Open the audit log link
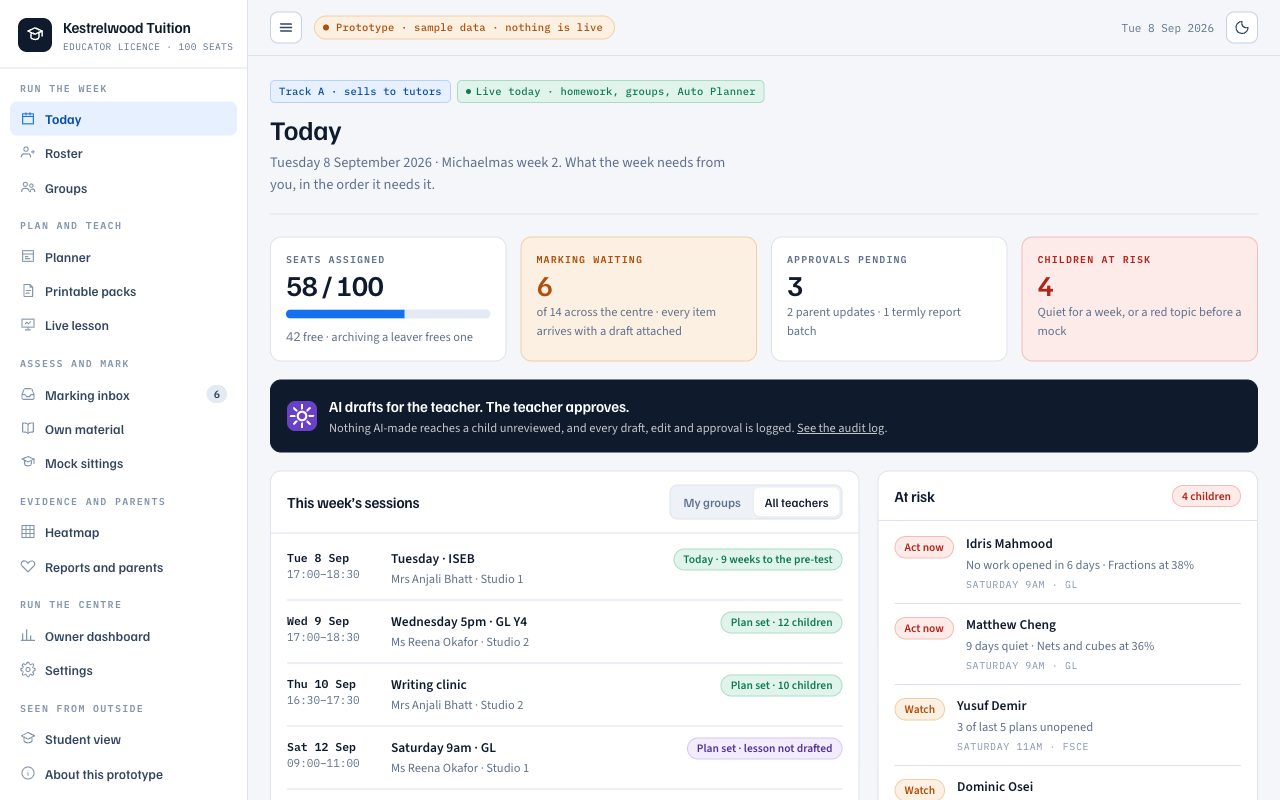 click(840, 428)
